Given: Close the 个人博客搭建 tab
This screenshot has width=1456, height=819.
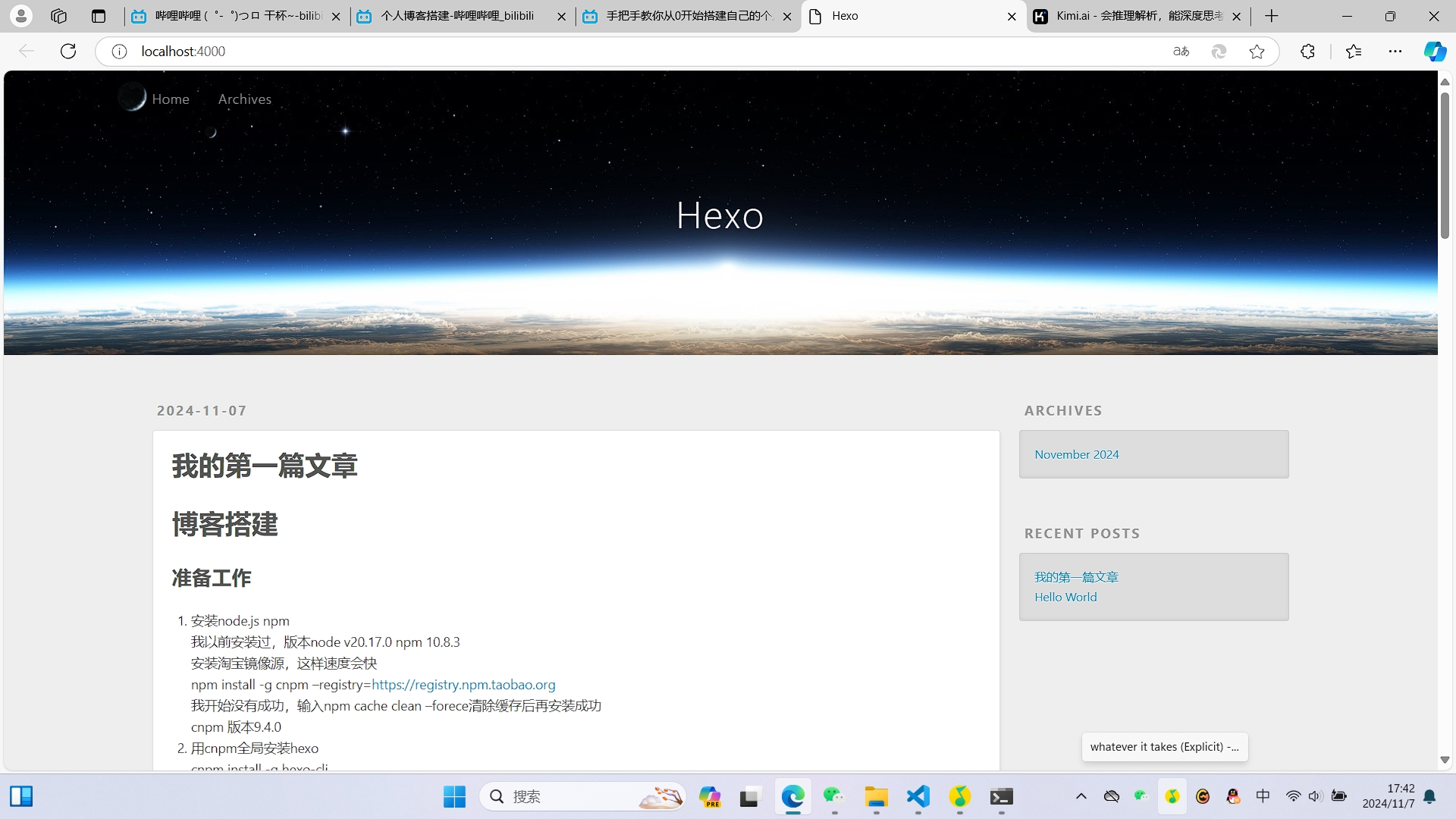Looking at the screenshot, I should 561,16.
